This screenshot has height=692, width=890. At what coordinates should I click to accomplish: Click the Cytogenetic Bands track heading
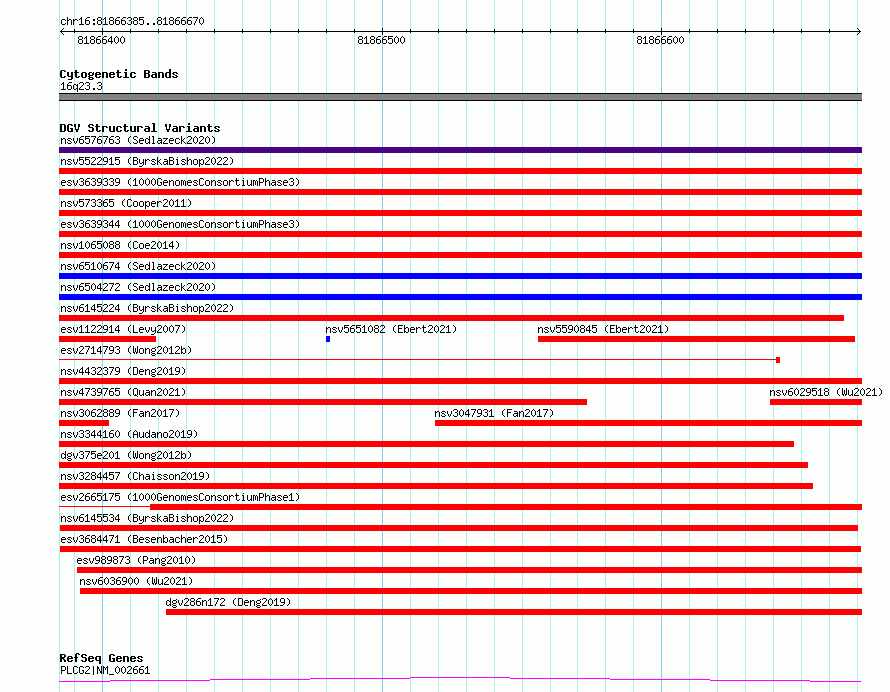pos(119,74)
